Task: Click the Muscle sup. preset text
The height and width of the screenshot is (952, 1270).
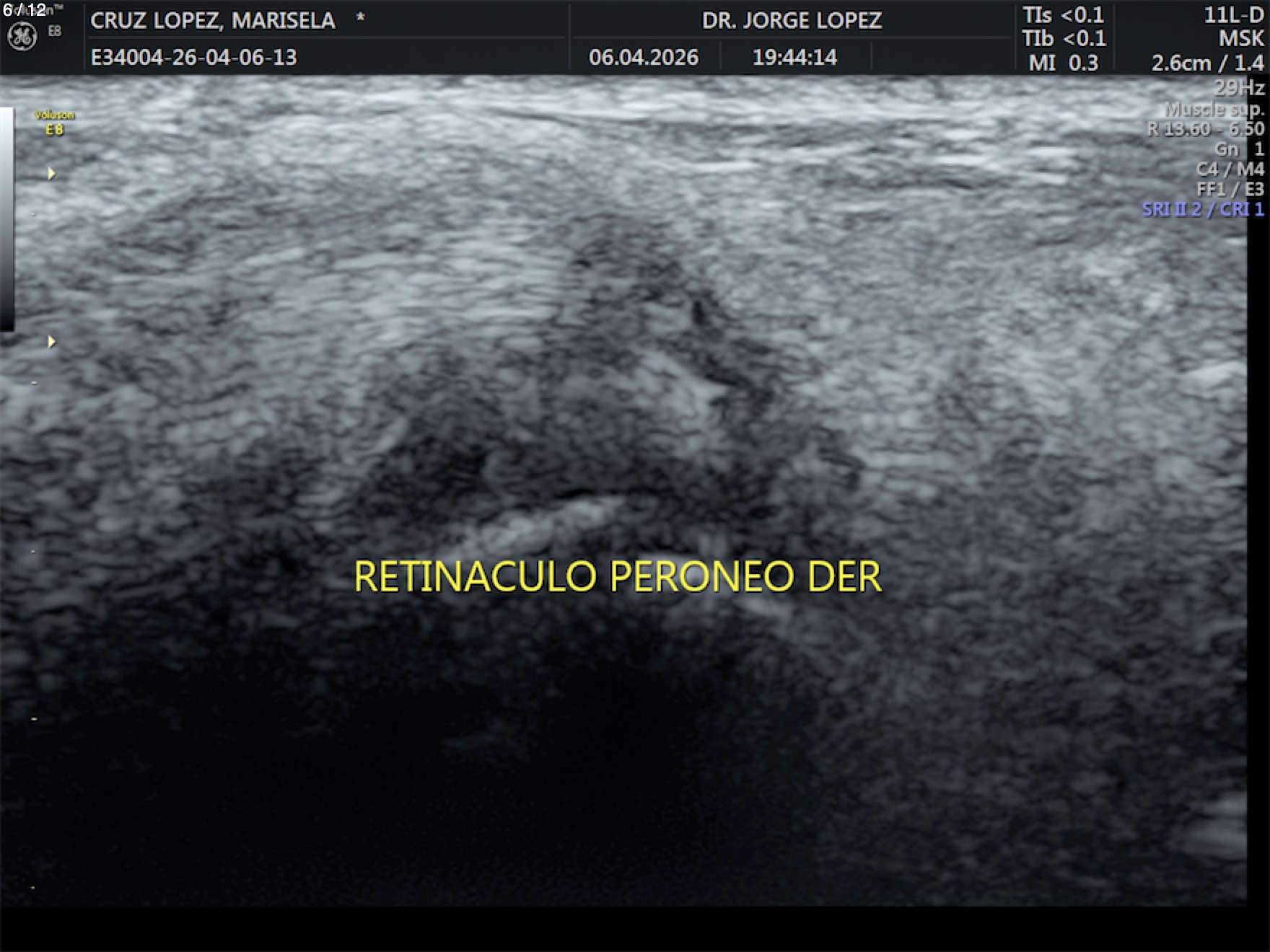Action: (1214, 109)
